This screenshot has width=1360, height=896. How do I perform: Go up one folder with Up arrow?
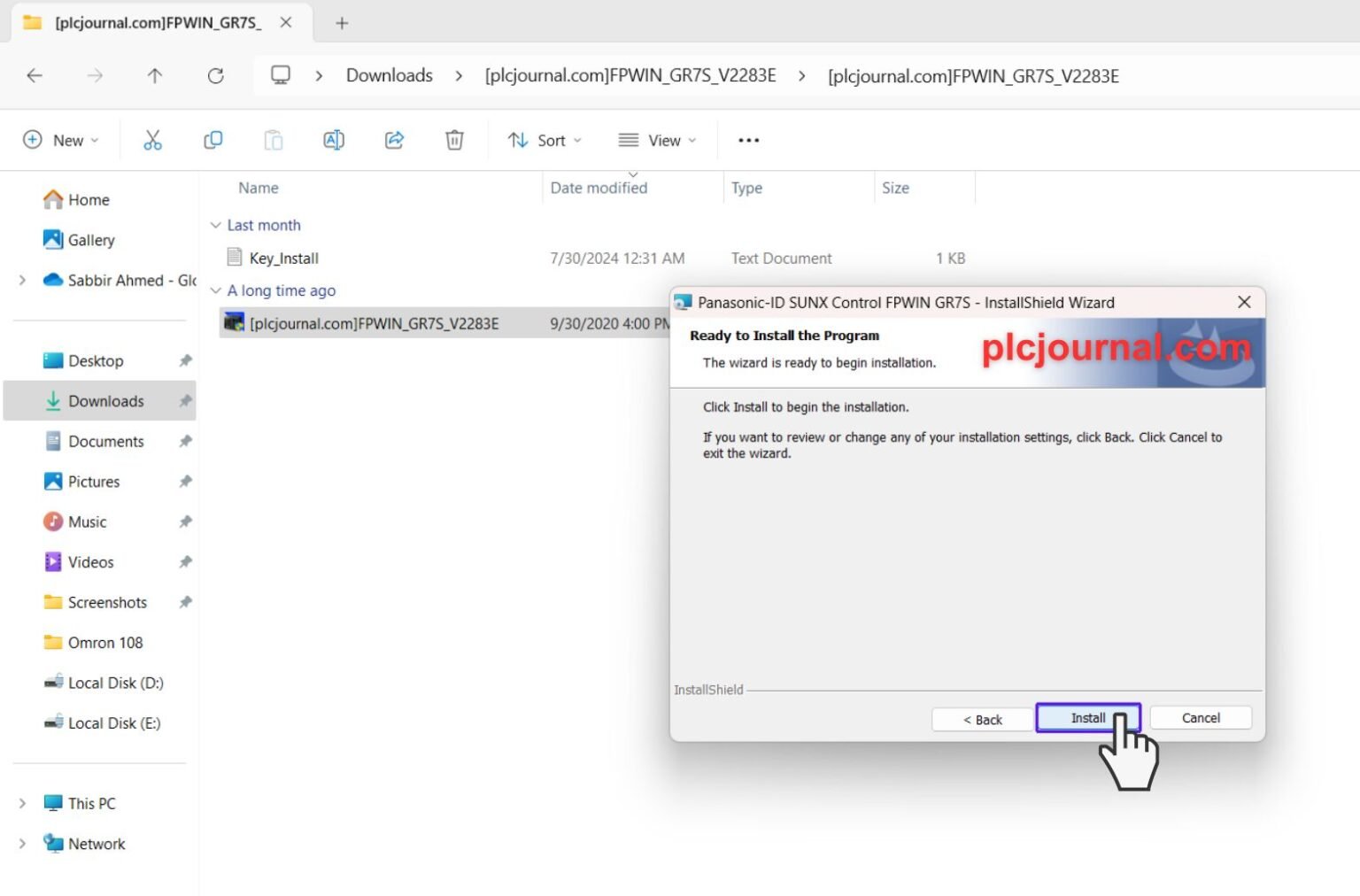pyautogui.click(x=155, y=76)
